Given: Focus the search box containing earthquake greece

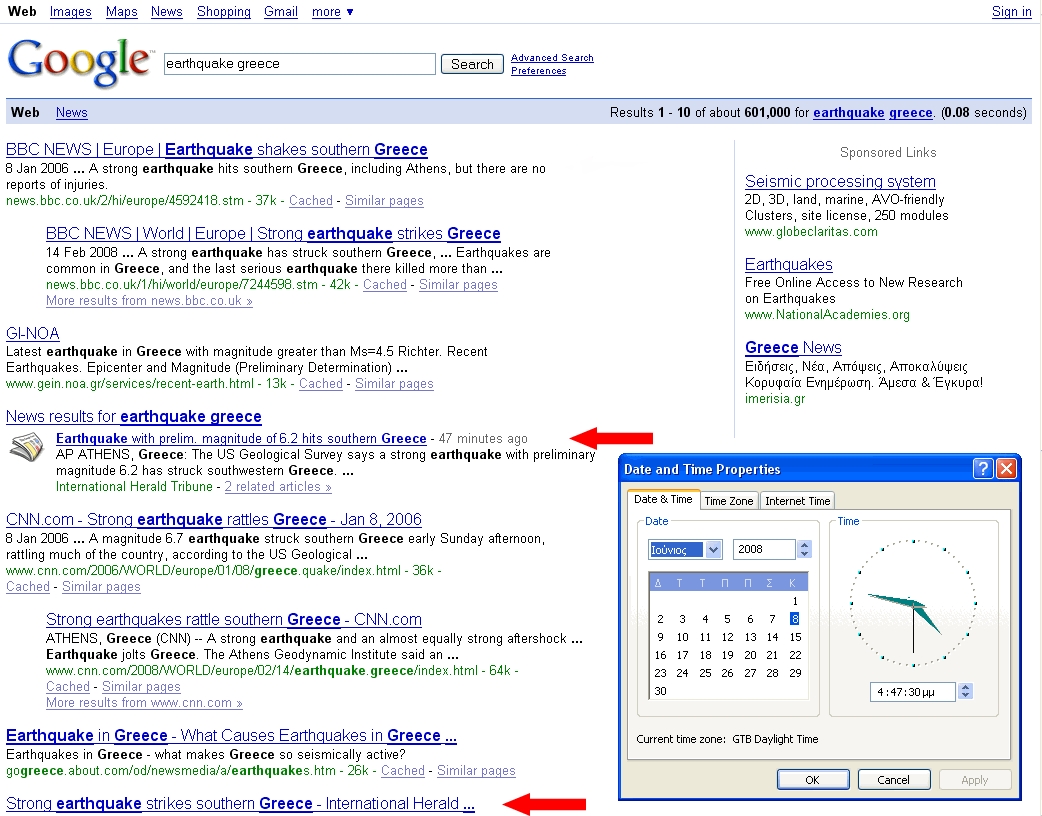Looking at the screenshot, I should [300, 64].
